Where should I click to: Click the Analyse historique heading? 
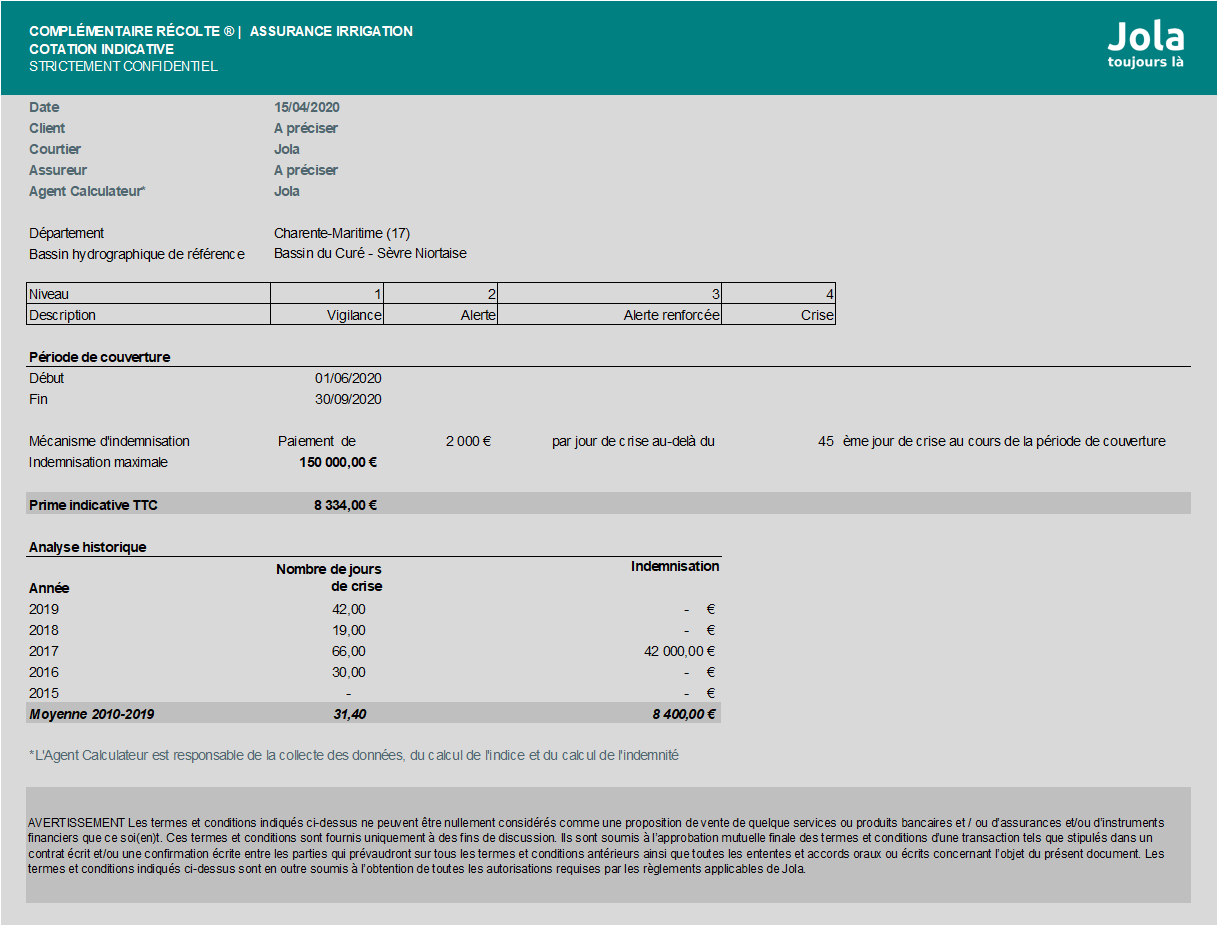pos(87,547)
